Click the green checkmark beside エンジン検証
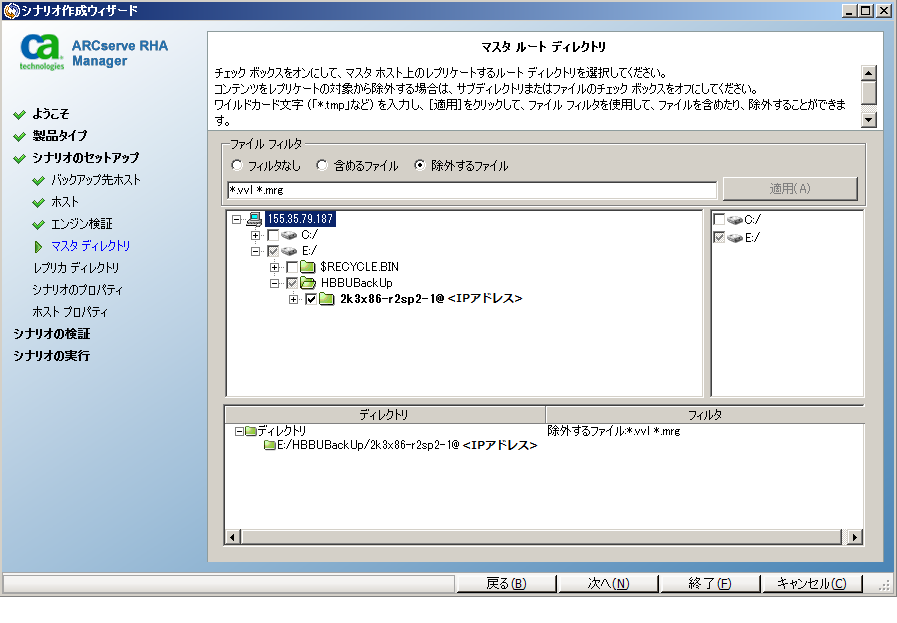The height and width of the screenshot is (623, 897). click(x=38, y=224)
